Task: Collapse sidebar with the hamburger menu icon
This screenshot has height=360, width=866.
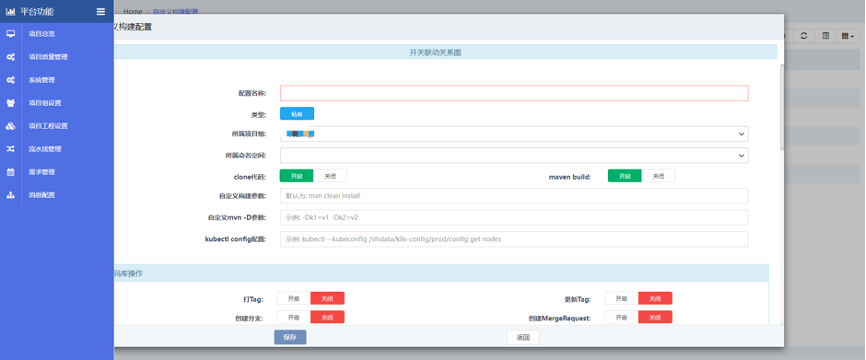Action: 100,11
